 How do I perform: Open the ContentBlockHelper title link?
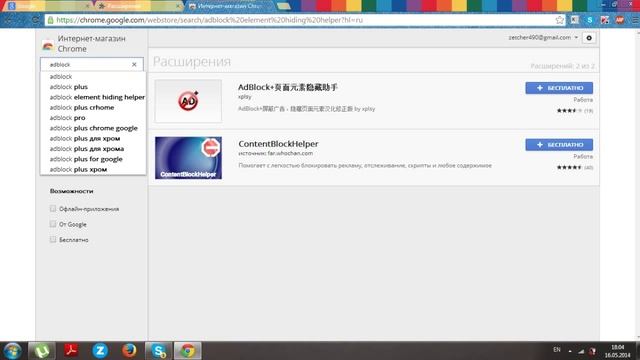coord(278,144)
